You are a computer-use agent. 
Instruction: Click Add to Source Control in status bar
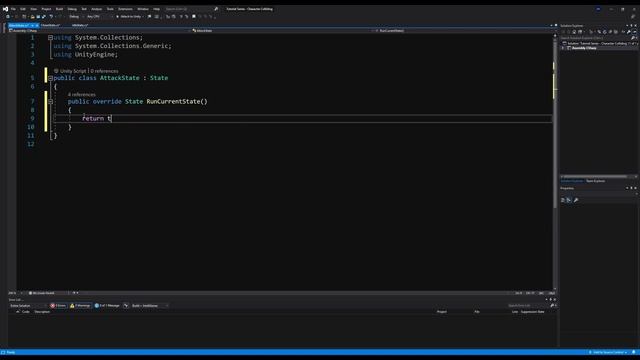(608, 352)
